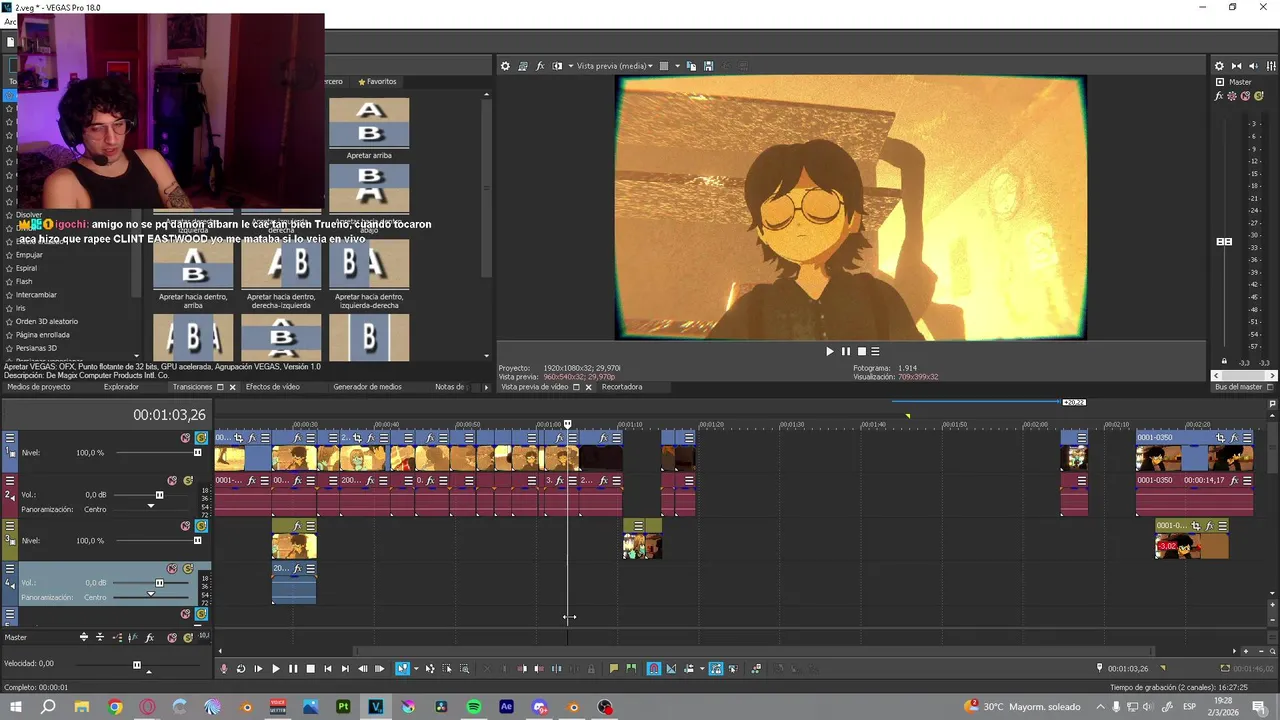Step to next frame
This screenshot has width=1280, height=720.
[379, 669]
